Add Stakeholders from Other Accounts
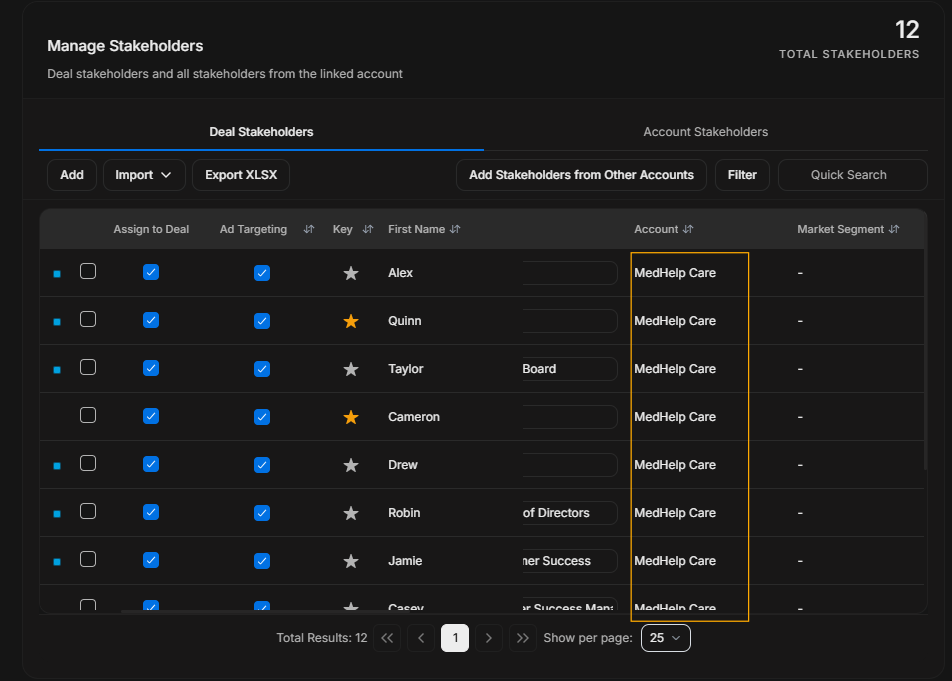 pos(581,175)
